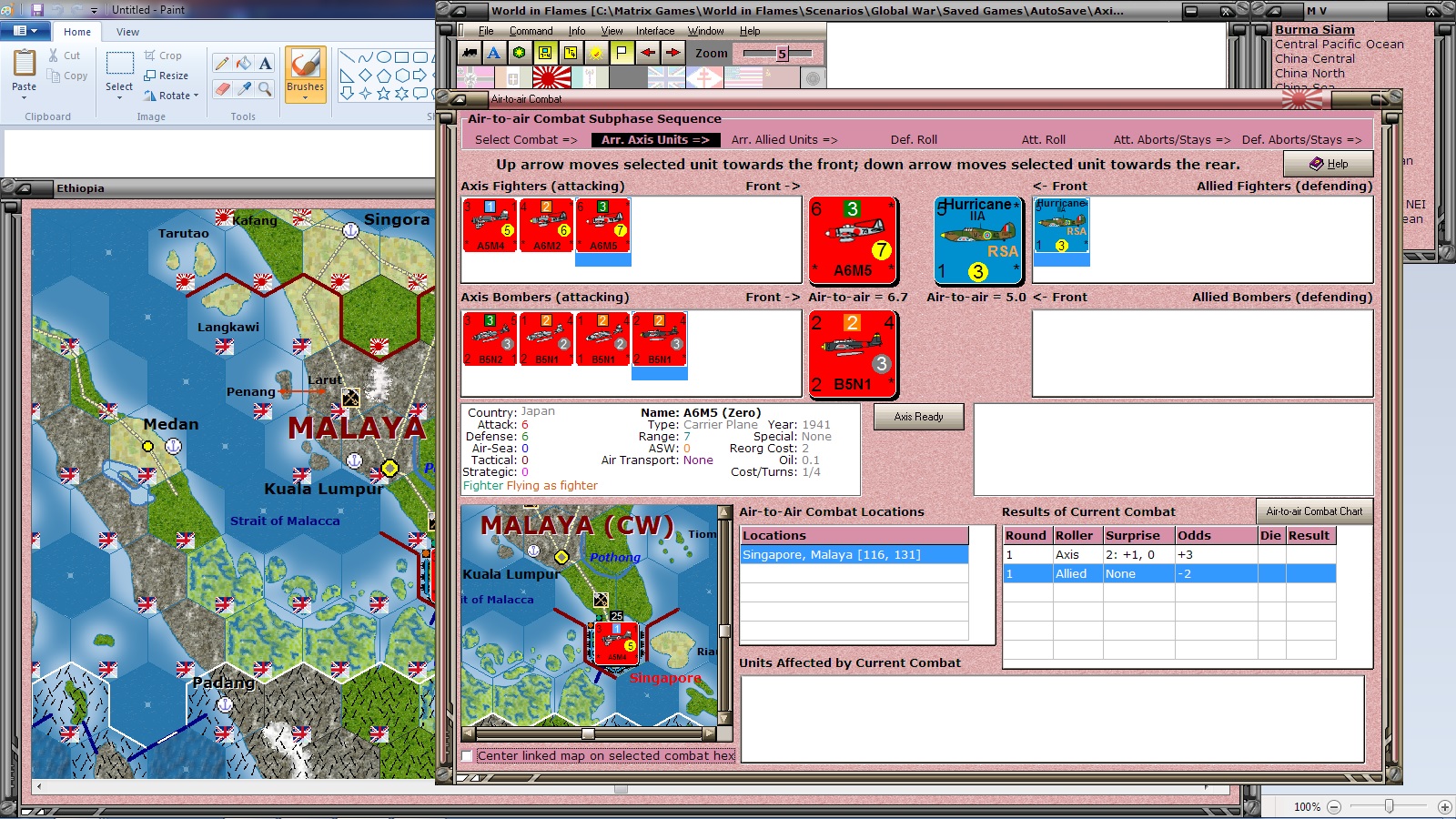Toggle the yellow numbered-box toolbar button
The width and height of the screenshot is (1456, 819).
(x=571, y=53)
